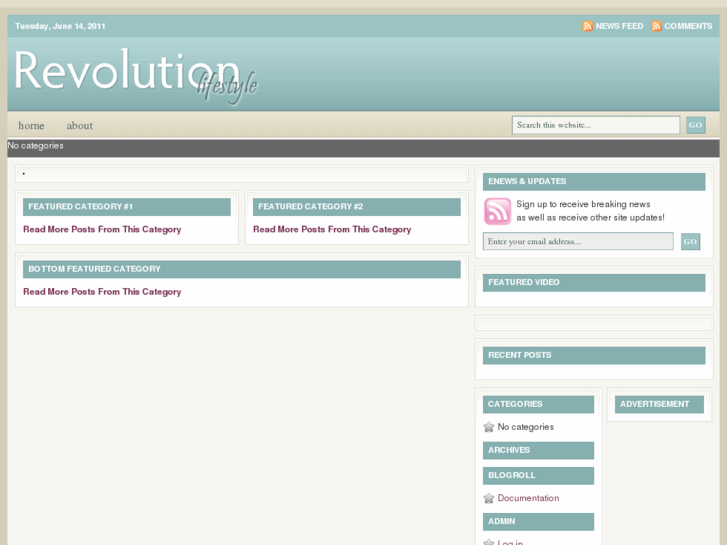Click No categories text in the sidebar

click(525, 427)
